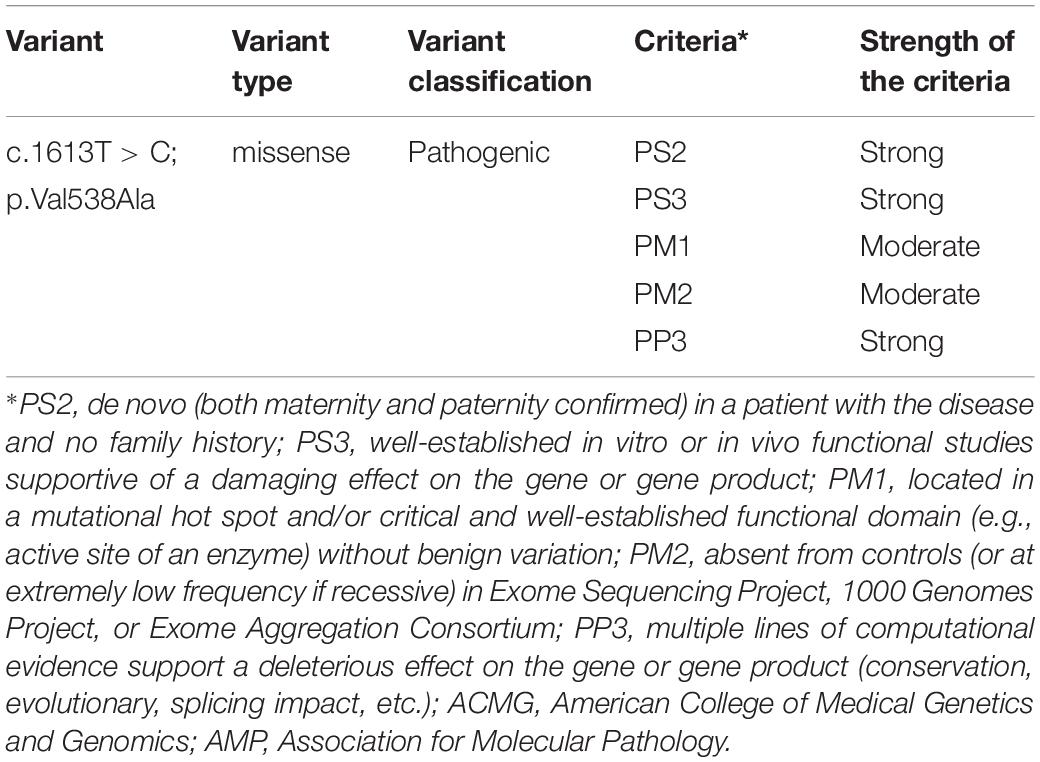Select the PM2 criteria entry
The width and height of the screenshot is (1040, 762).
[663, 294]
